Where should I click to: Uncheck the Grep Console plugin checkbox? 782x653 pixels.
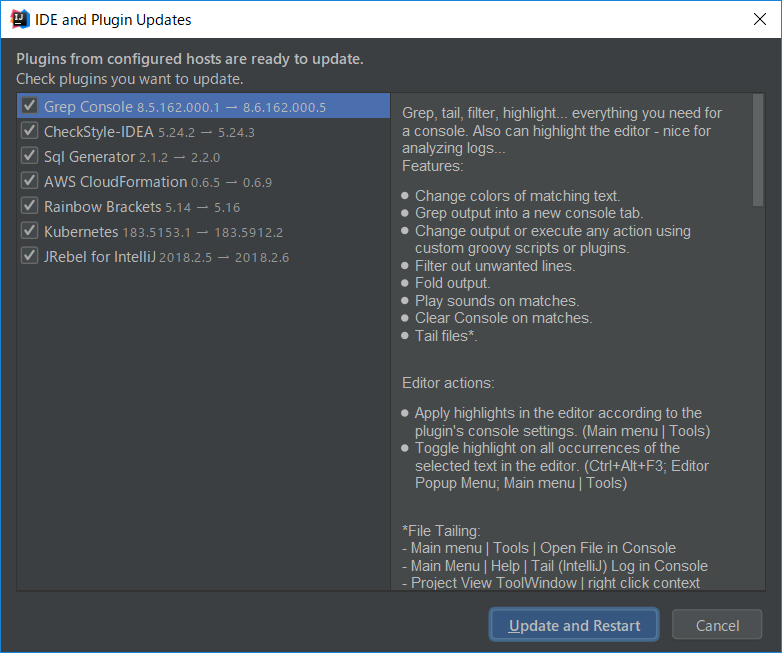click(x=29, y=105)
